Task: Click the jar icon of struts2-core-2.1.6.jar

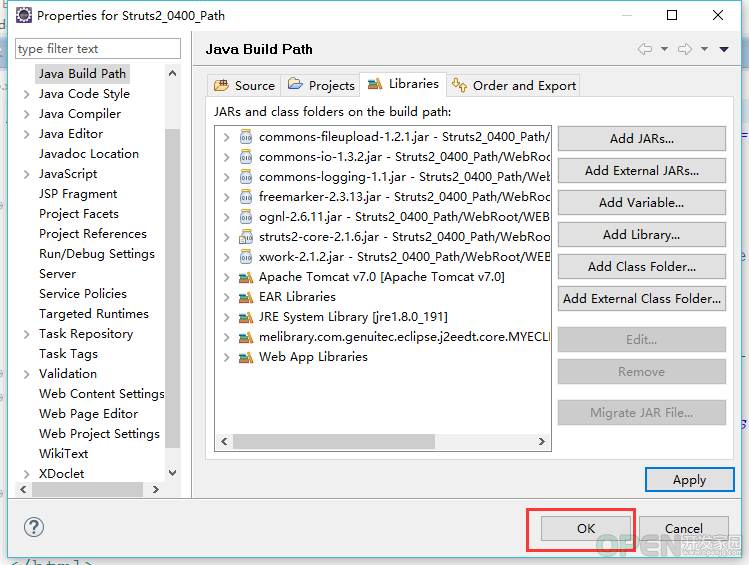Action: [x=246, y=237]
